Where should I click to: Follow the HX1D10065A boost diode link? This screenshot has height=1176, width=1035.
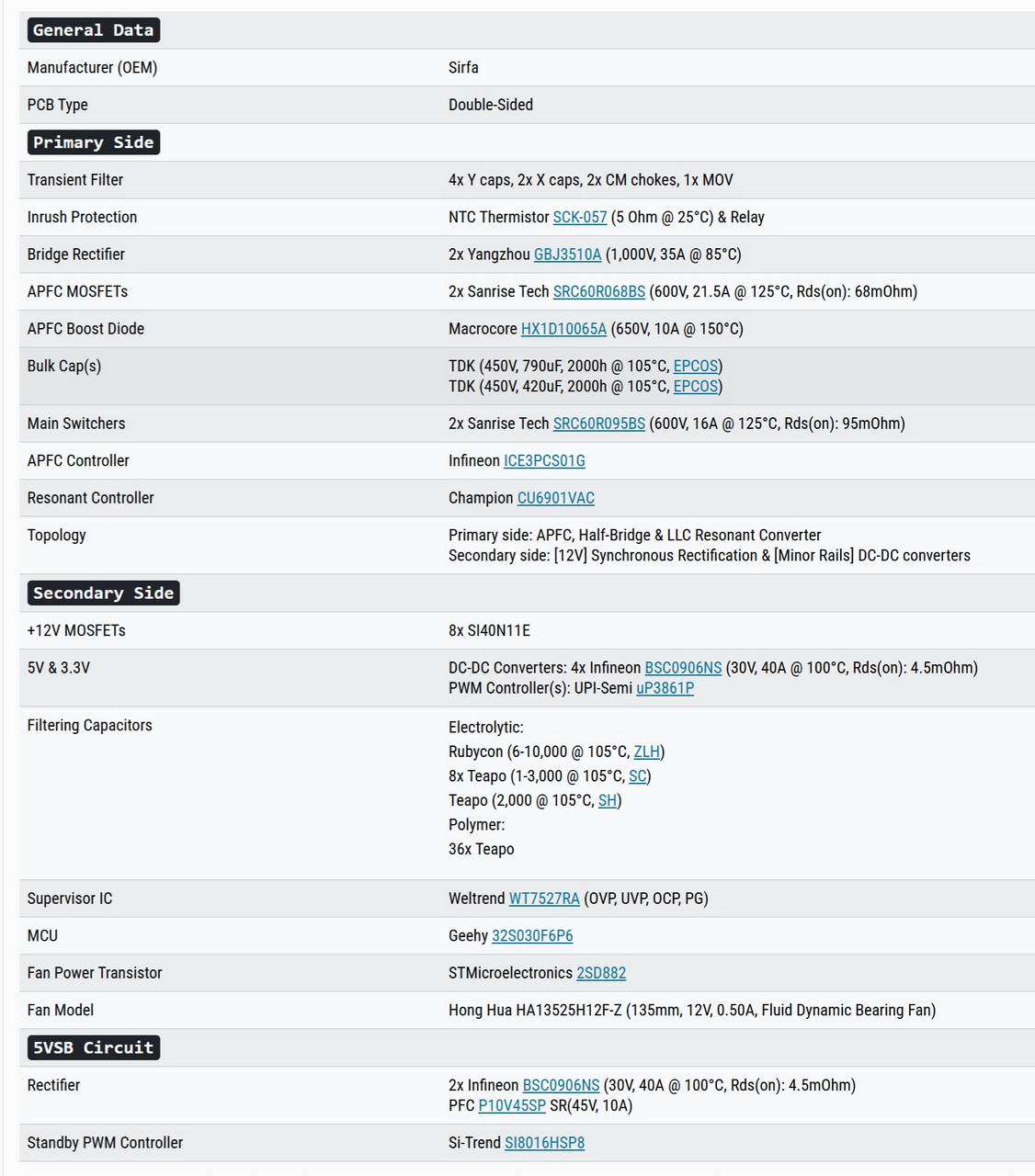click(563, 329)
